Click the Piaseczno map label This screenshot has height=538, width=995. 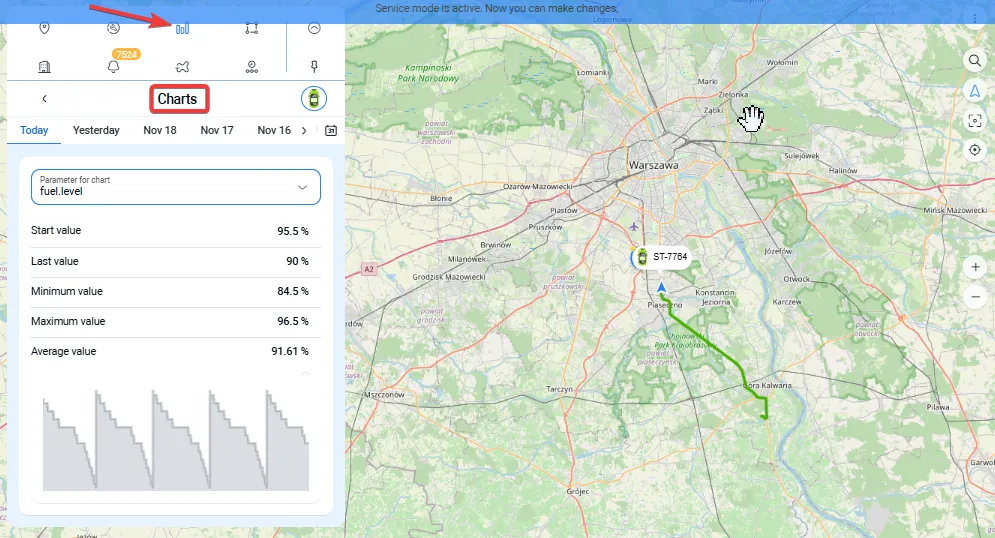tap(664, 305)
